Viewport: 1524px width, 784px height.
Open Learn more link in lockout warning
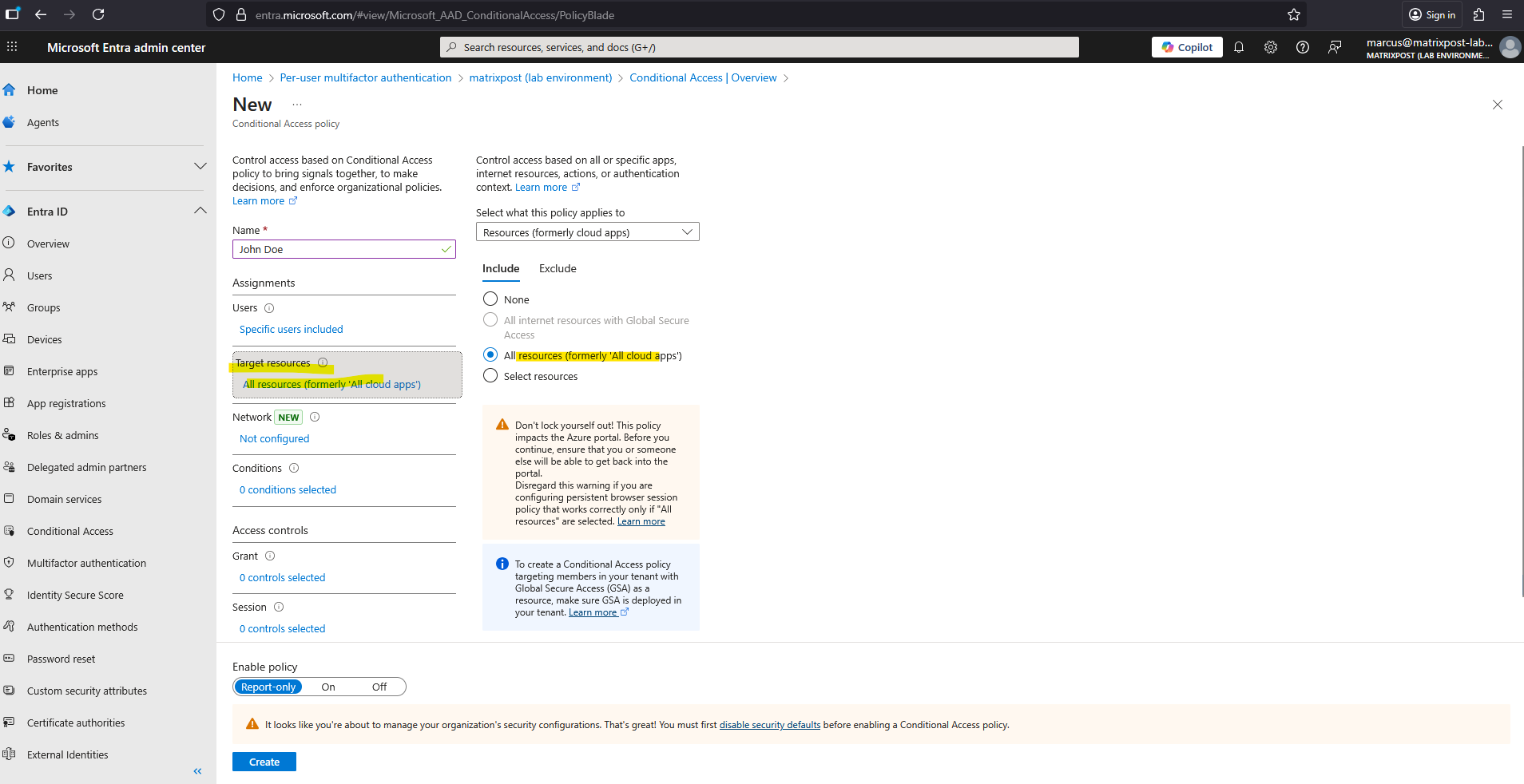pyautogui.click(x=641, y=521)
